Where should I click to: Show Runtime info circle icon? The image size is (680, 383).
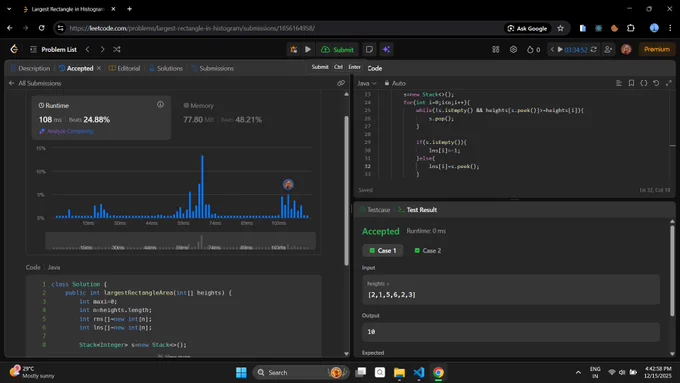click(160, 105)
